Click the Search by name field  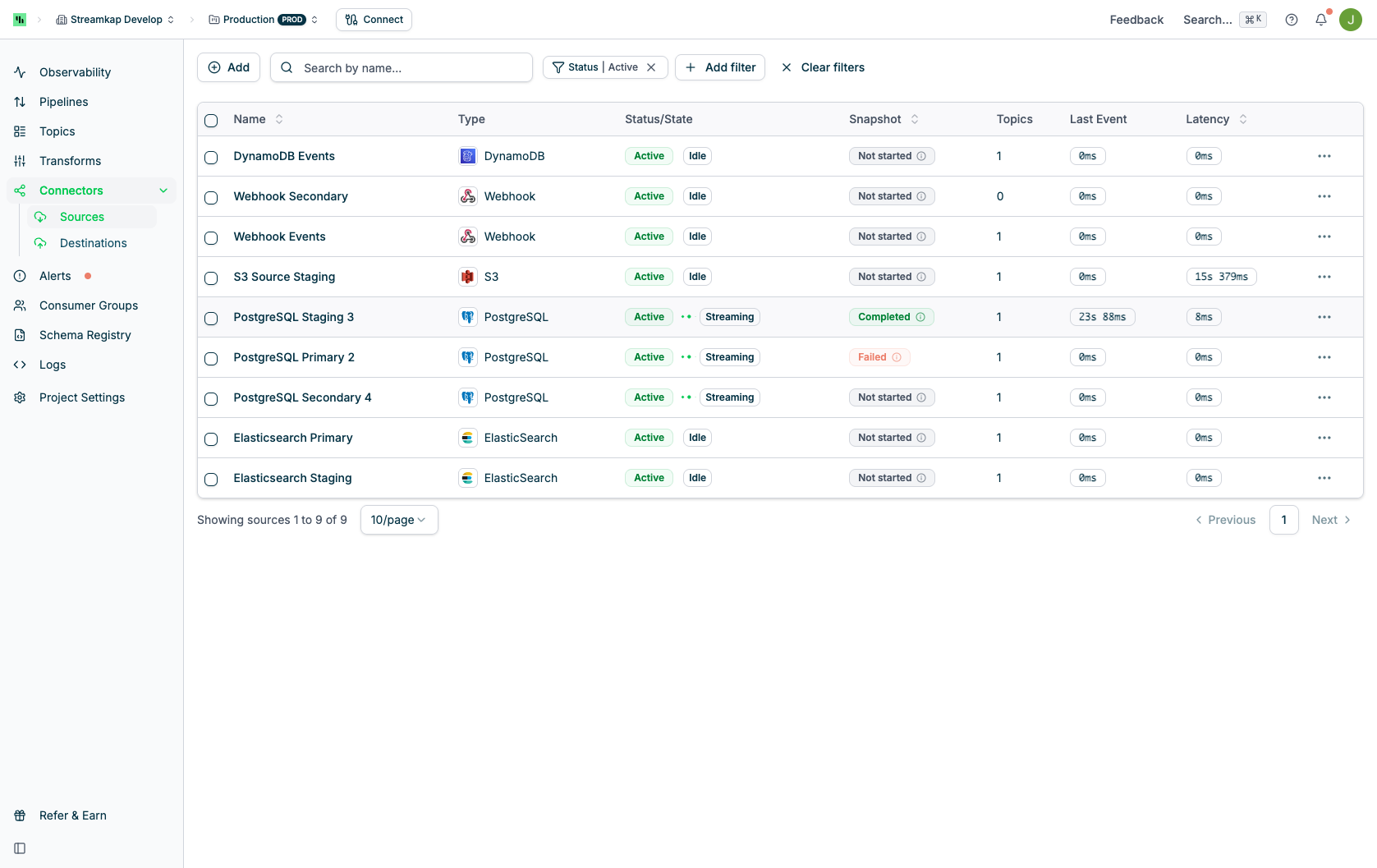[402, 67]
